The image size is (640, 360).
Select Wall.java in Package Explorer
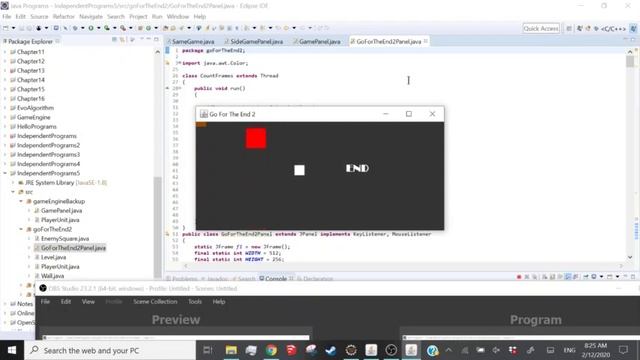52,276
